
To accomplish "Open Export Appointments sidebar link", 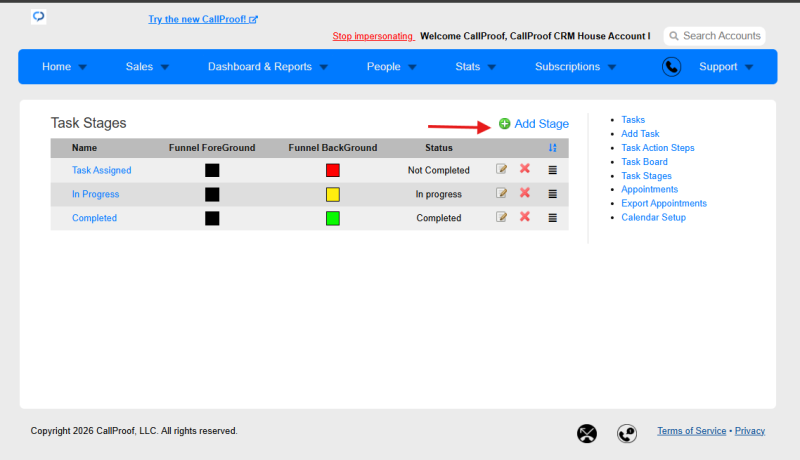I will (x=664, y=203).
